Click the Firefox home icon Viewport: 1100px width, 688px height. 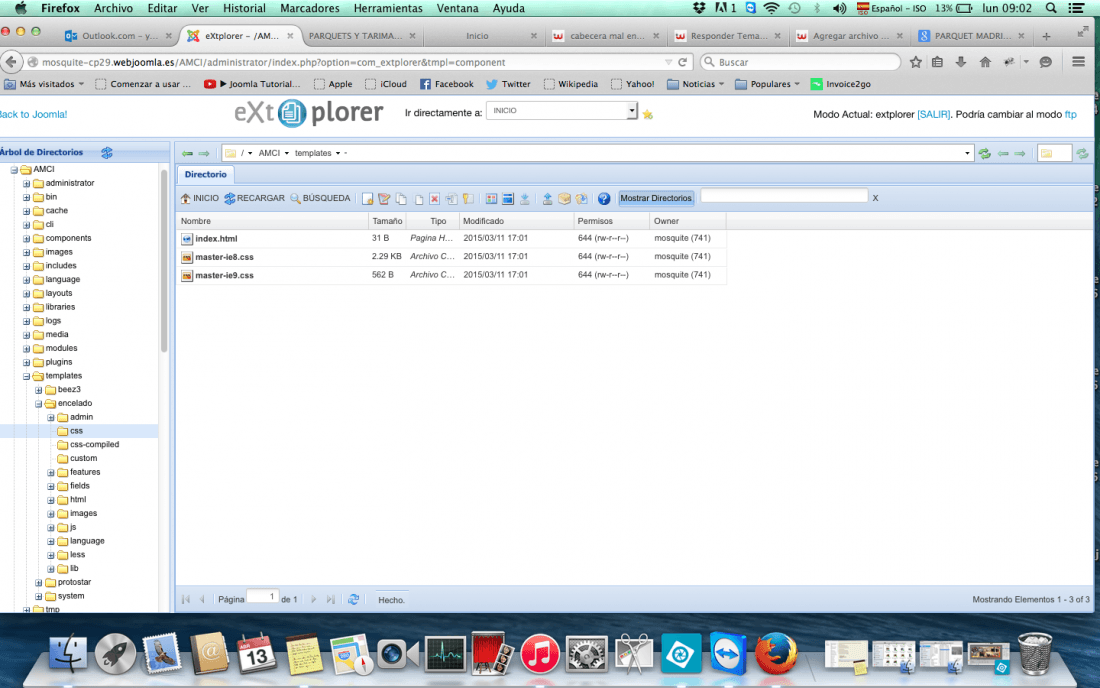985,62
